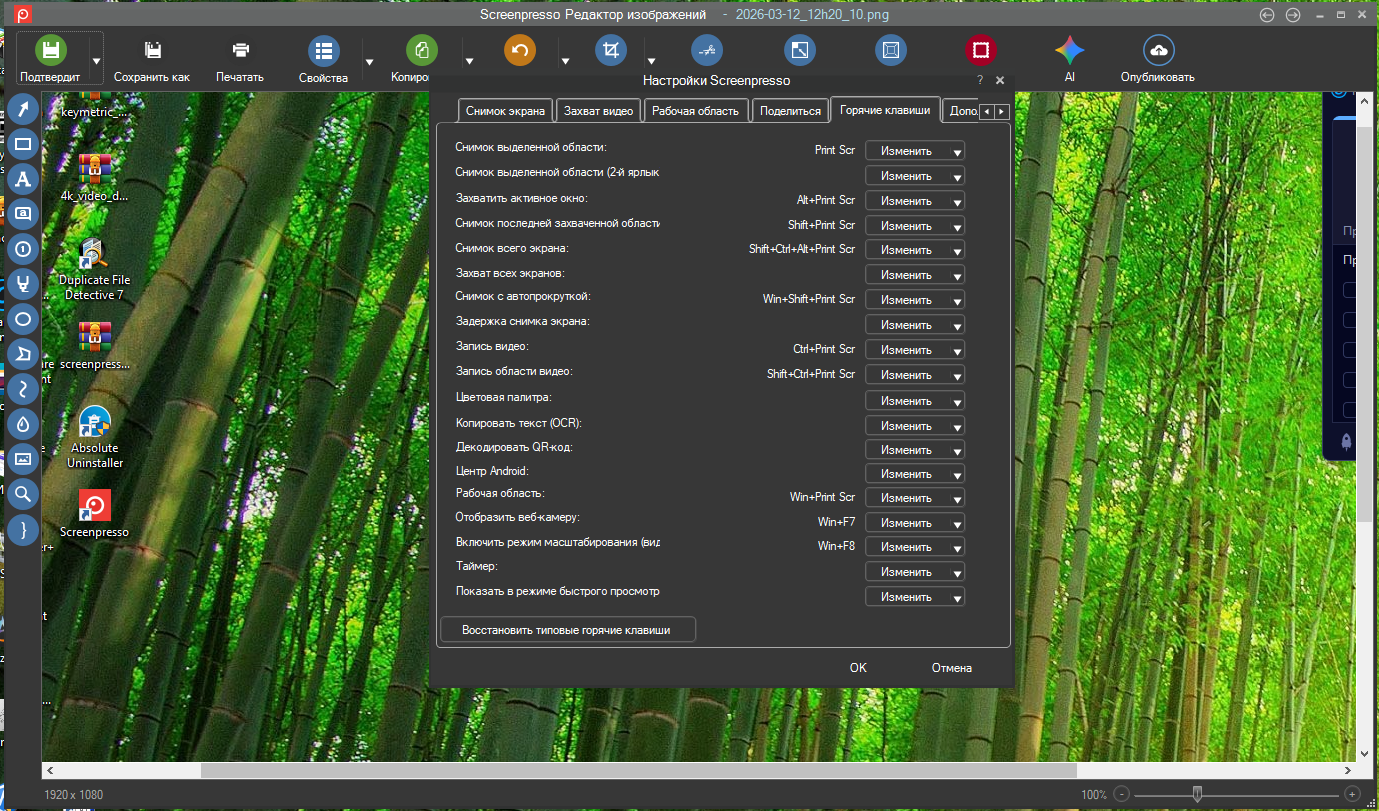Confirm settings with the OK button

click(858, 668)
